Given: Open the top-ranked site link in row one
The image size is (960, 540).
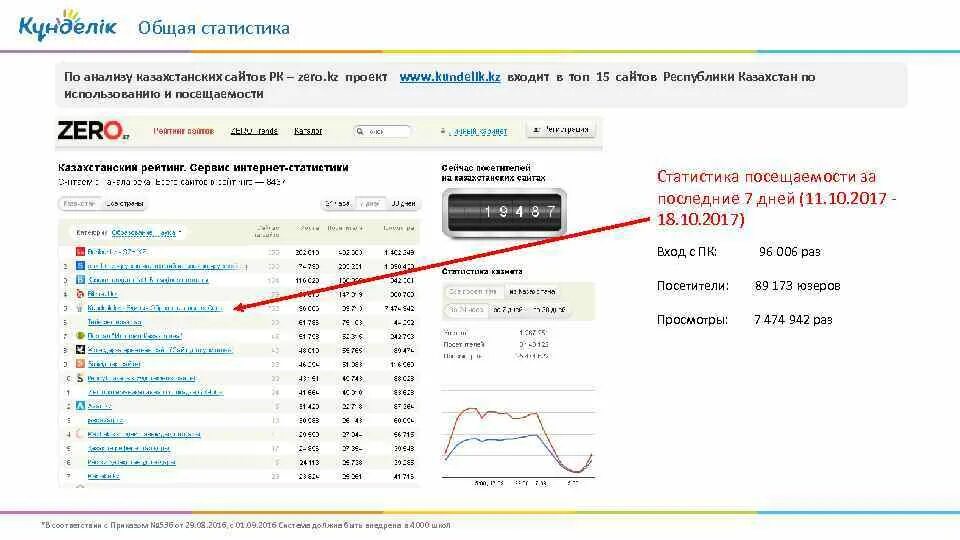Looking at the screenshot, I should click(118, 252).
